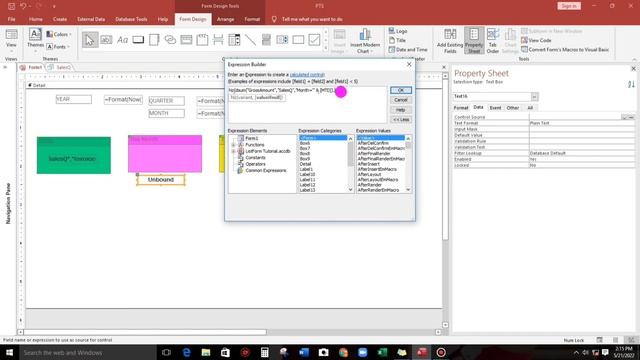Screen dimensions: 640x360
Task: Switch to Format tab in Property Sheet
Action: (461, 108)
